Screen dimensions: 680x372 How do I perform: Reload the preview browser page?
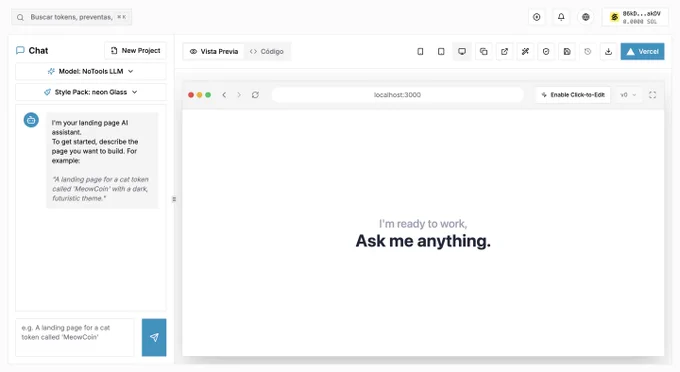tap(255, 95)
